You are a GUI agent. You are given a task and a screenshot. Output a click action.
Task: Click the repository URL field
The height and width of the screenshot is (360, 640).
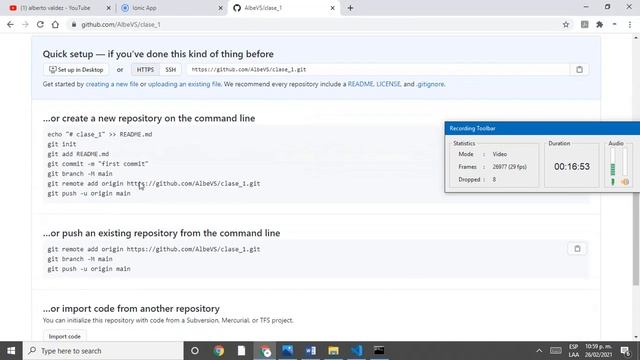[378, 70]
